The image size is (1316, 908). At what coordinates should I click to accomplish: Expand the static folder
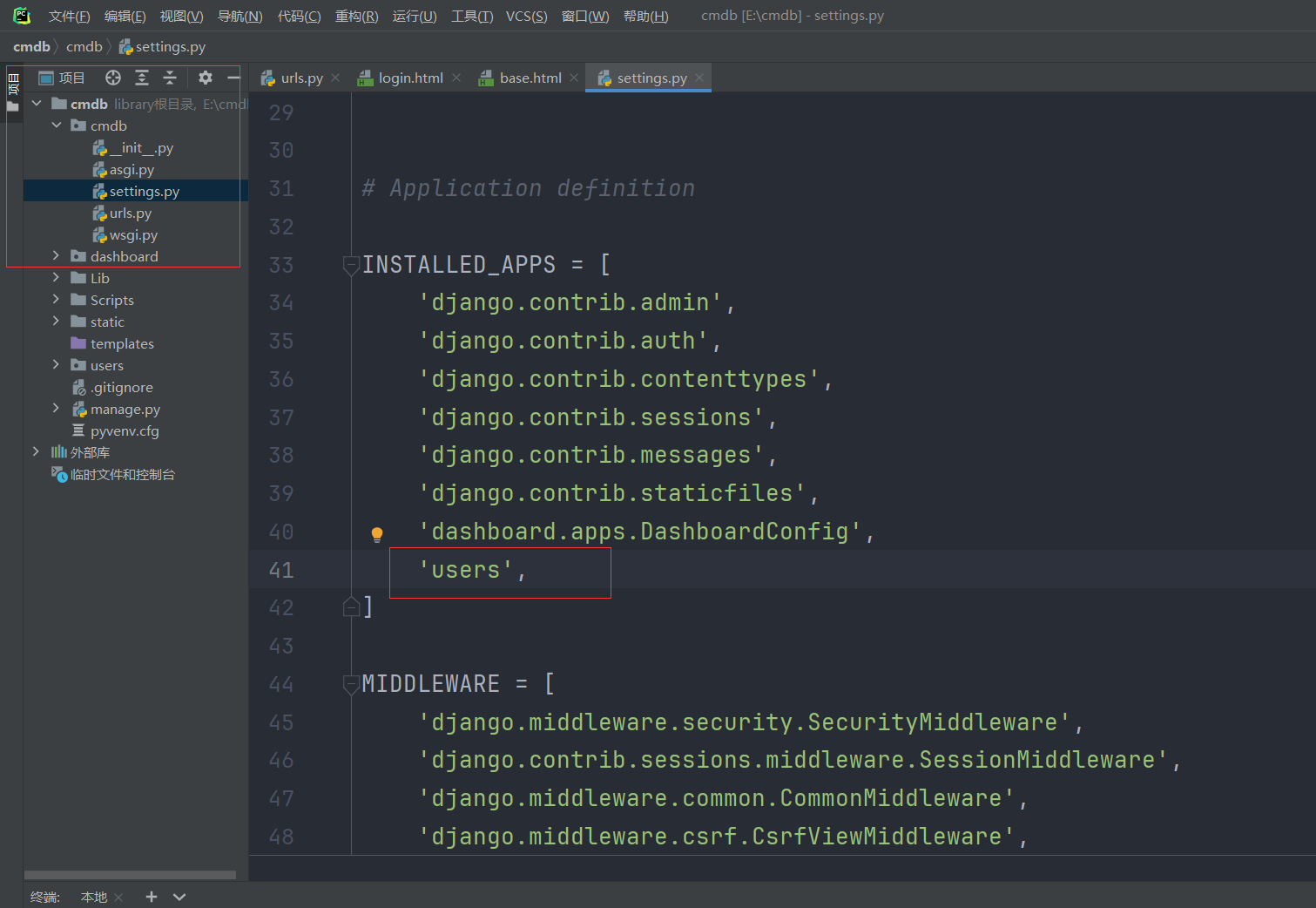57,322
